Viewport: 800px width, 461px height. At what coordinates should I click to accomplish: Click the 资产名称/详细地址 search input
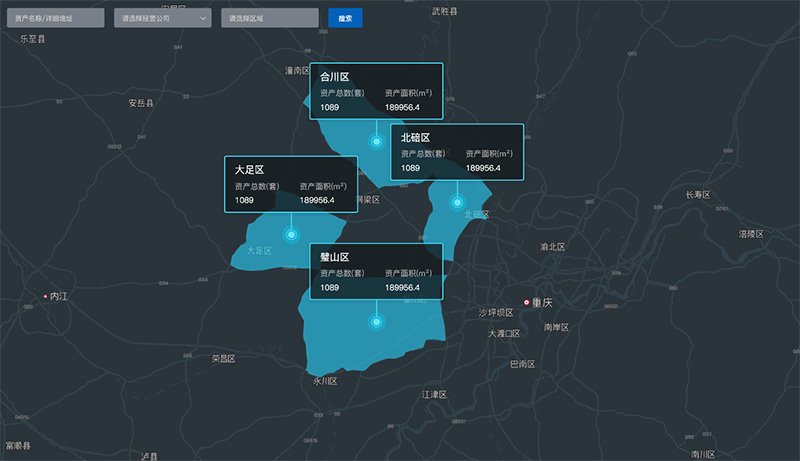56,18
